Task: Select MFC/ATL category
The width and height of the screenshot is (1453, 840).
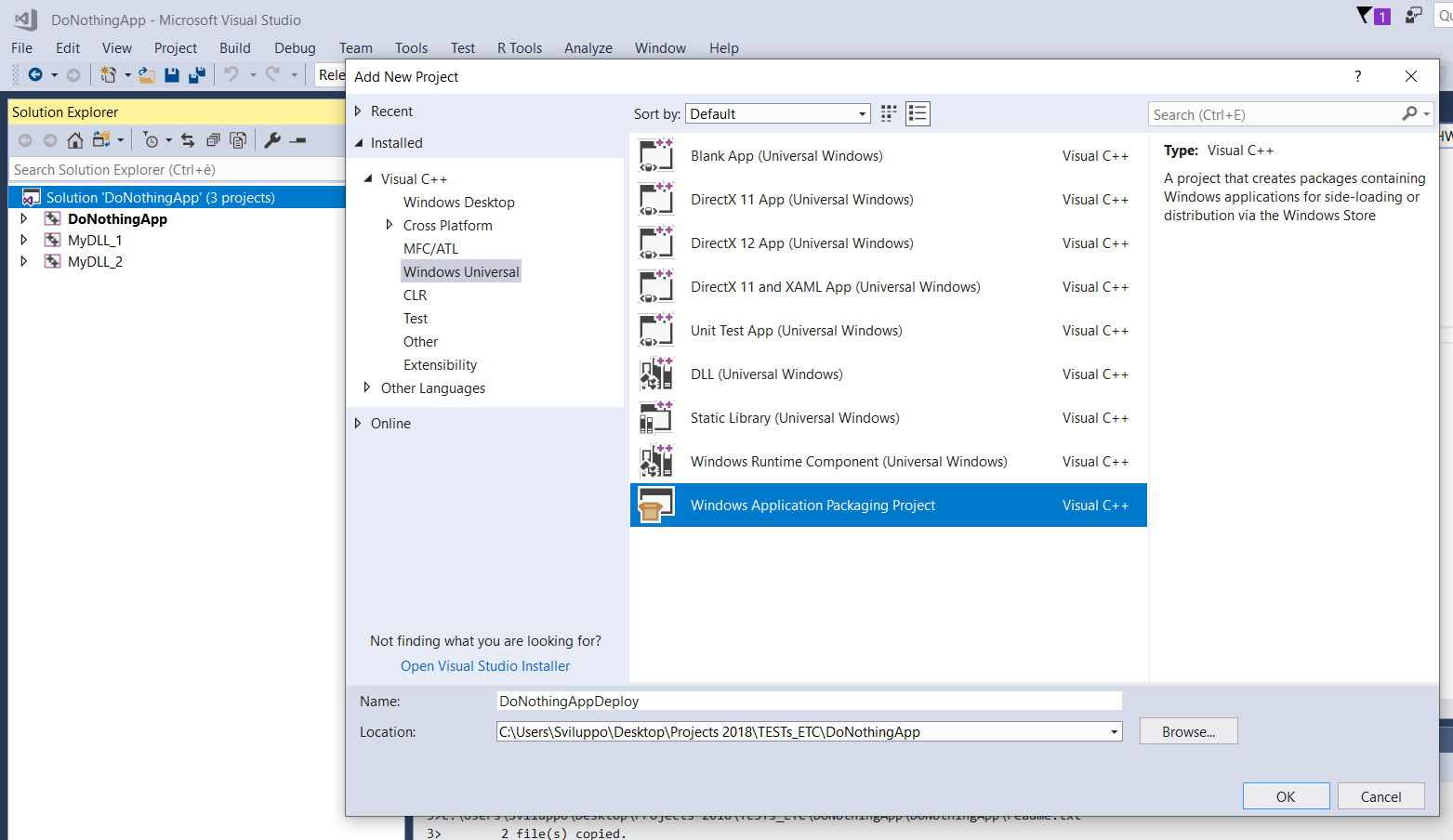Action: pos(431,248)
